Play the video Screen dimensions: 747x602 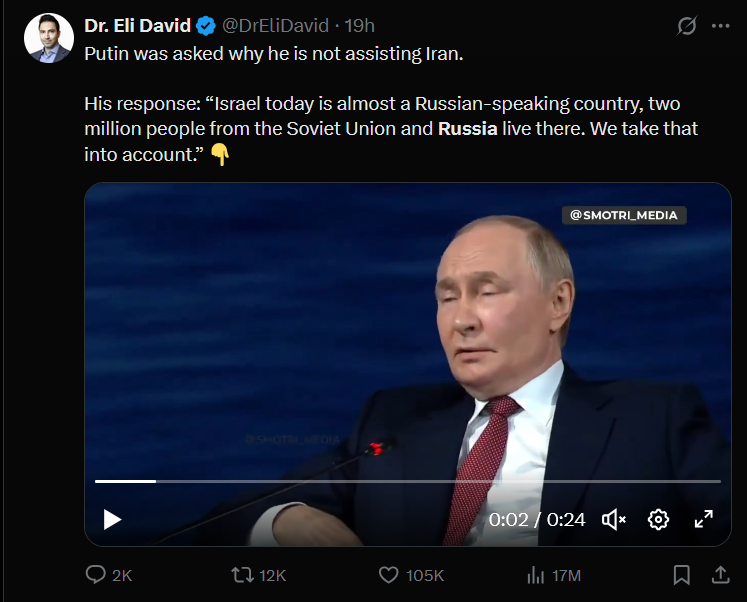[112, 519]
